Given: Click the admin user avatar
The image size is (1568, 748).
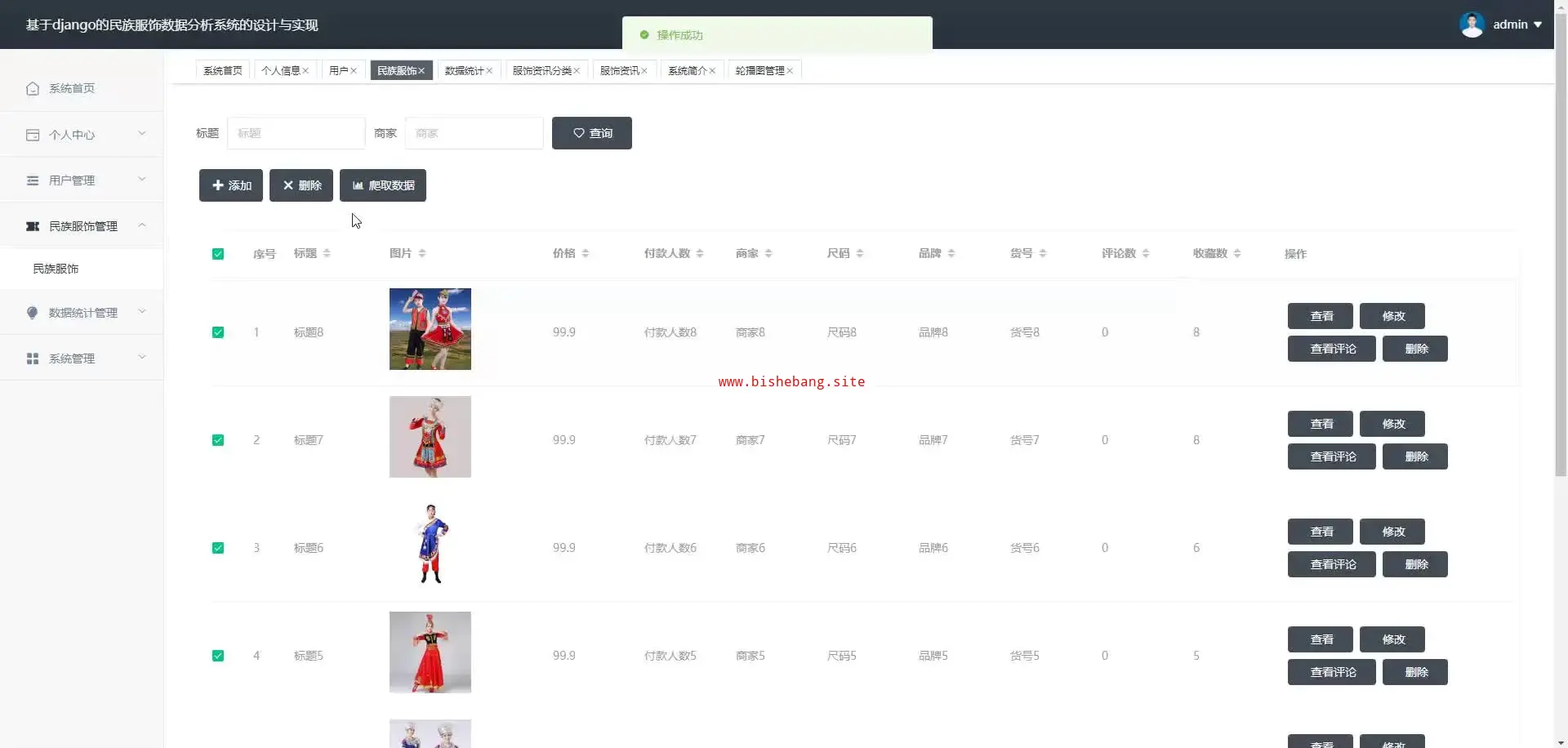Looking at the screenshot, I should [1472, 24].
